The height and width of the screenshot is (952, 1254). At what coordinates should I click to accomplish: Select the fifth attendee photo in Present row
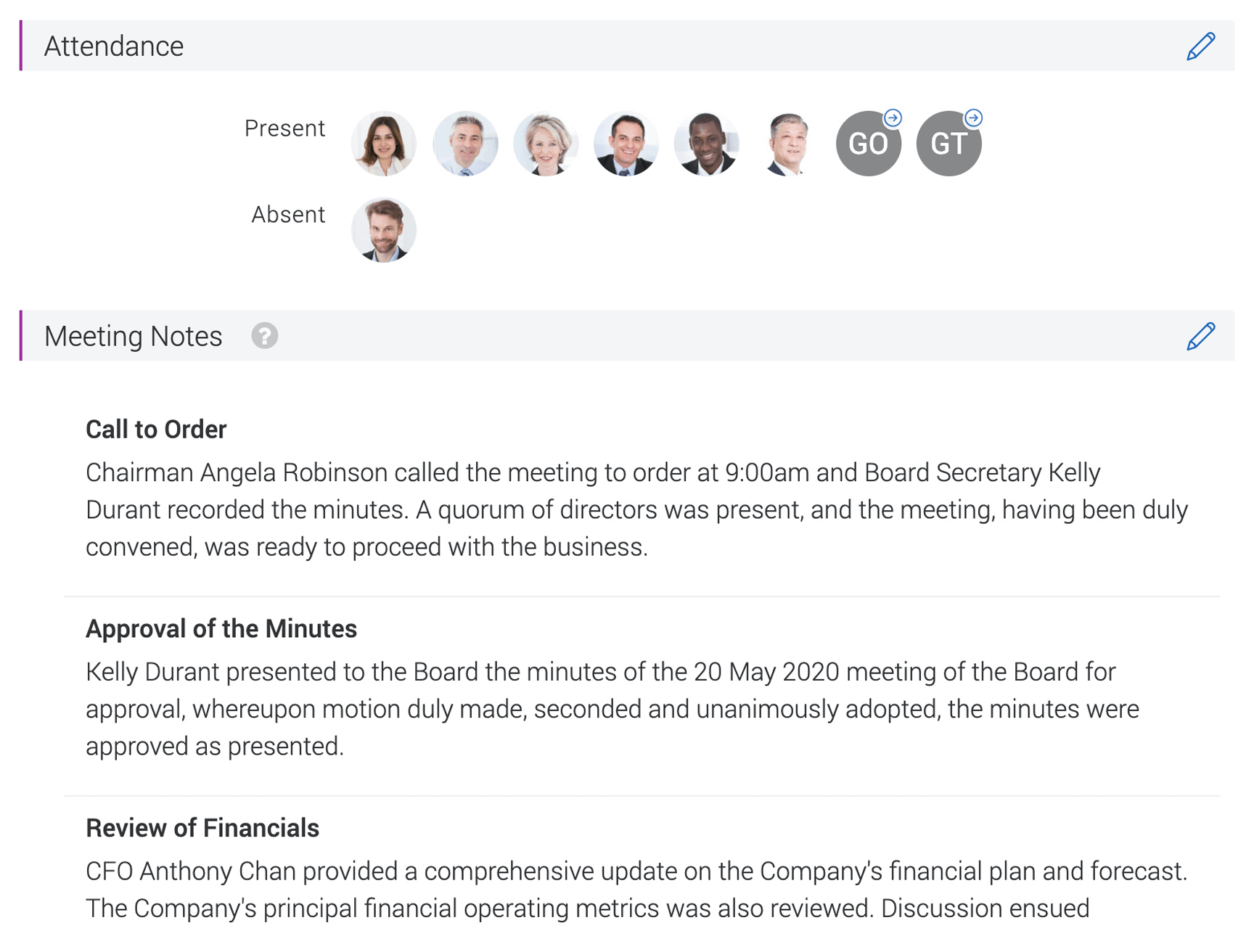point(707,143)
